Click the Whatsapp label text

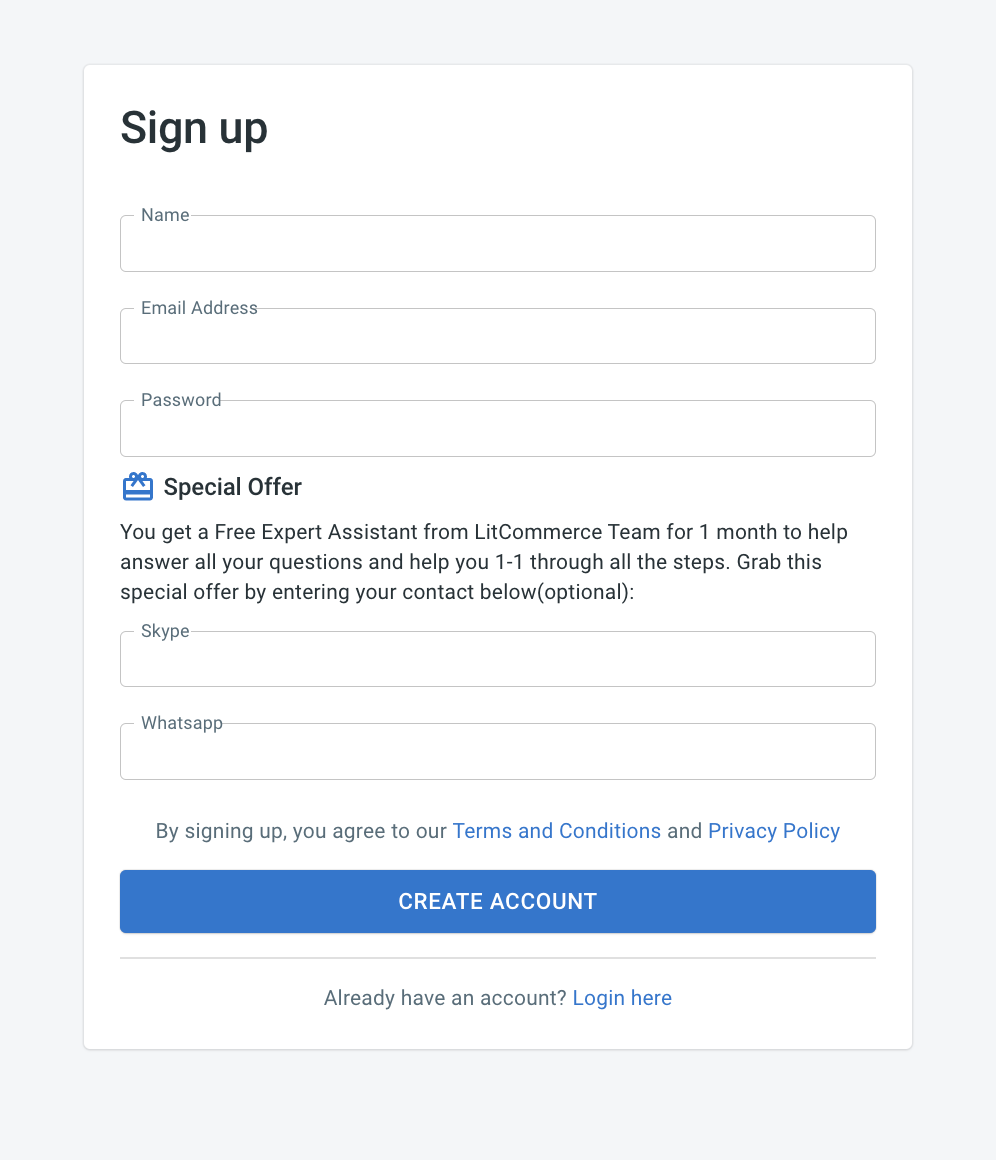tap(182, 723)
